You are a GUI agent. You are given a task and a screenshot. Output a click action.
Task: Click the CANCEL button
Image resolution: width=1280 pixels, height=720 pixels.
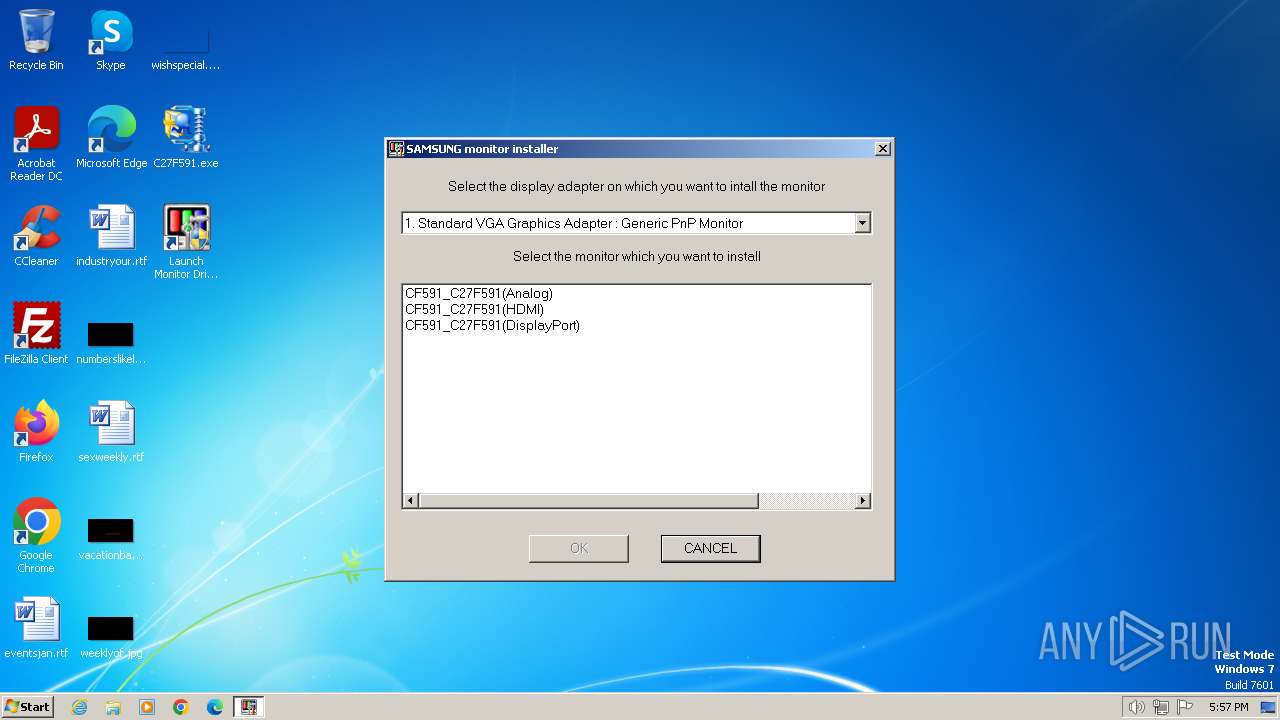coord(710,548)
